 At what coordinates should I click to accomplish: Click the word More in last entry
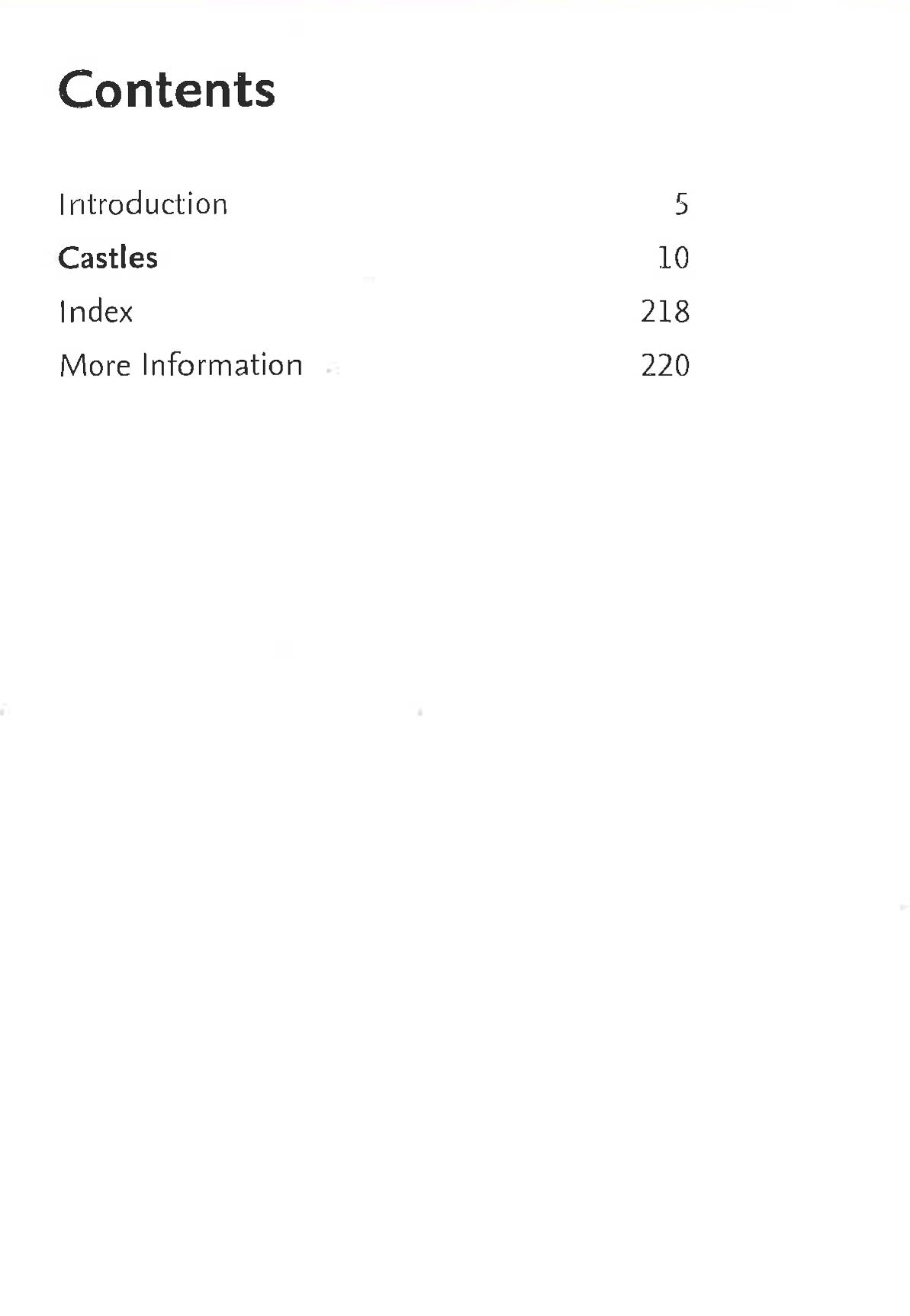click(95, 365)
